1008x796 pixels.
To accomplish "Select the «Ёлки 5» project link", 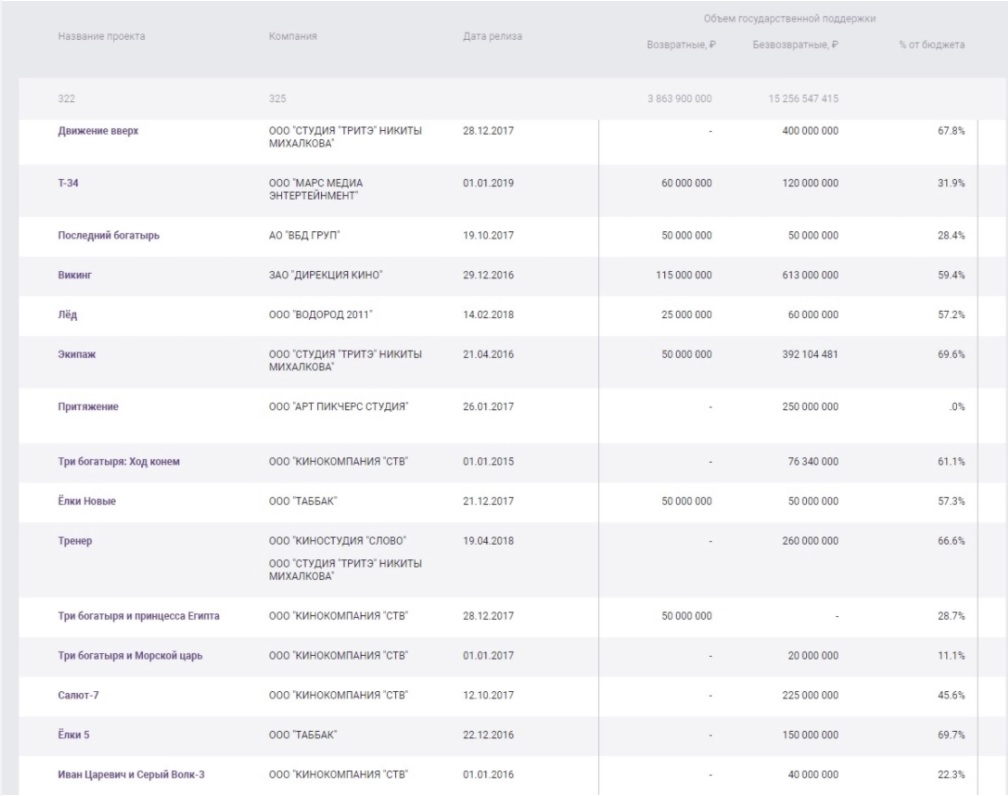I will (x=74, y=735).
